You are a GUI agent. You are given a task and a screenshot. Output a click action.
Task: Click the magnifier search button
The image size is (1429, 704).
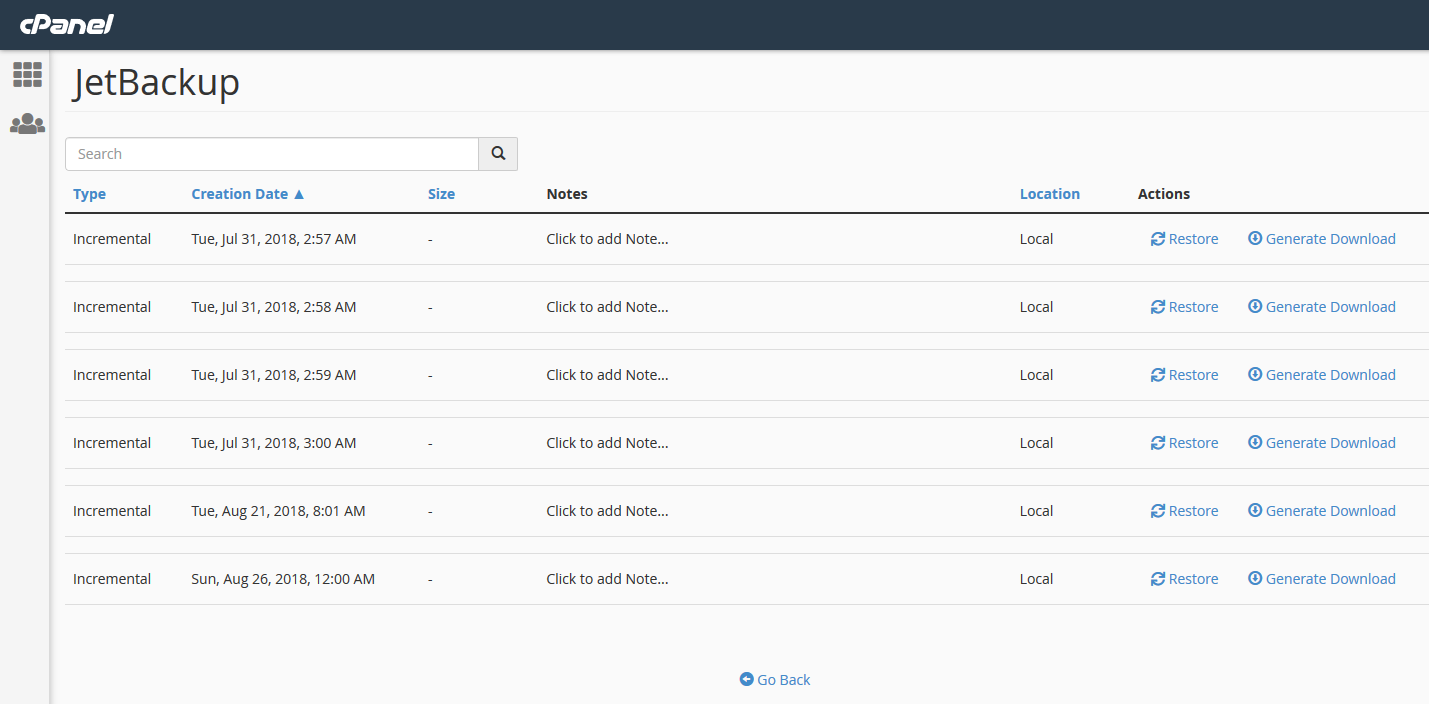click(498, 154)
